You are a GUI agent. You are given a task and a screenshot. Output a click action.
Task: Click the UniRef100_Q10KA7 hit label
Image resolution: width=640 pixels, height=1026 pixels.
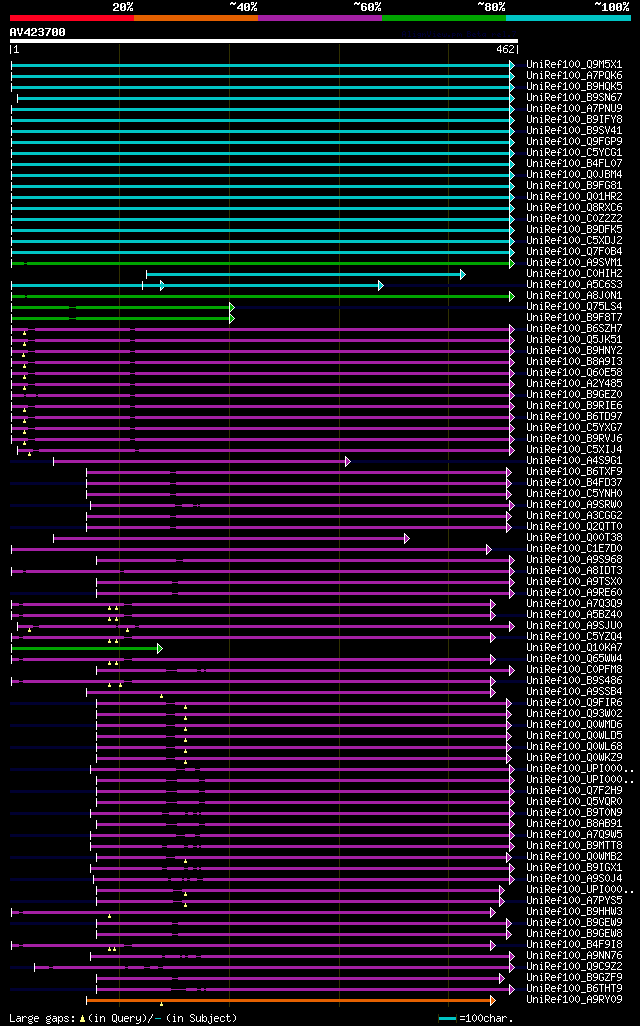pyautogui.click(x=574, y=647)
